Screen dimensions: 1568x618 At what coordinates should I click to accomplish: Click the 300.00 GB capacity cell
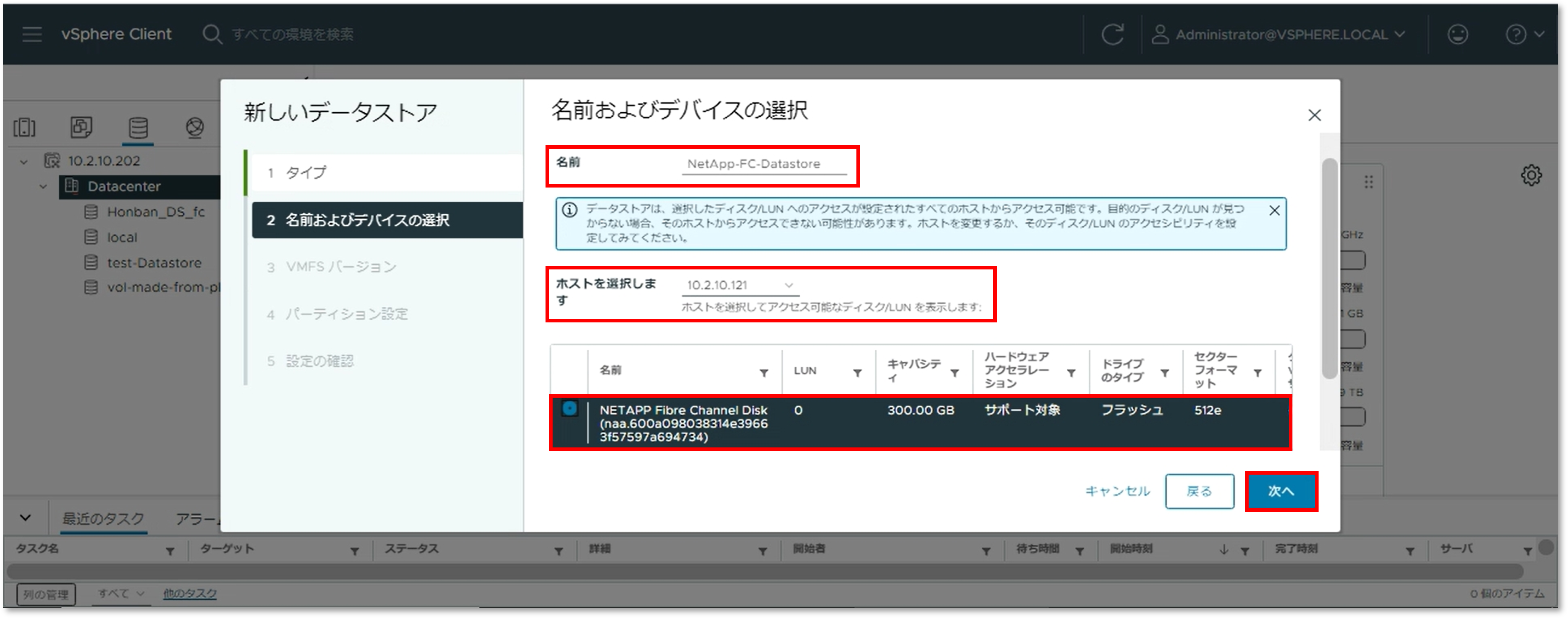pyautogui.click(x=920, y=410)
